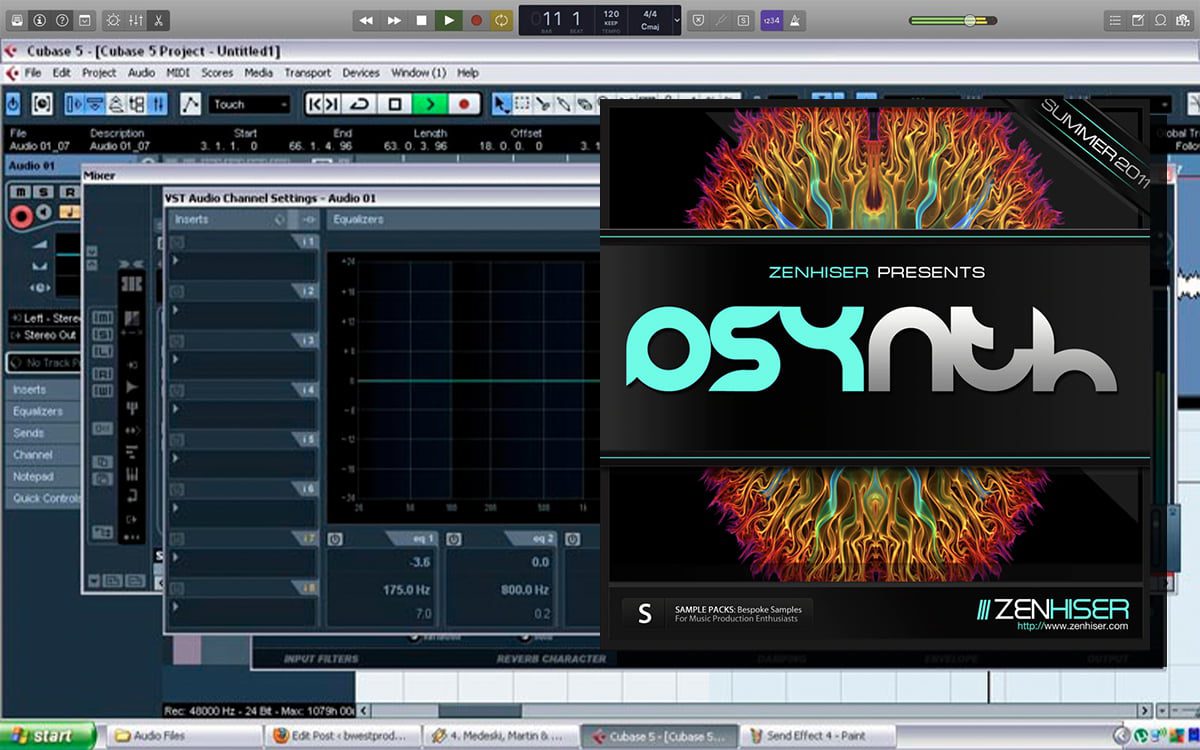Image resolution: width=1200 pixels, height=750 pixels.
Task: Start recording with the top-bar red record button
Action: point(476,20)
